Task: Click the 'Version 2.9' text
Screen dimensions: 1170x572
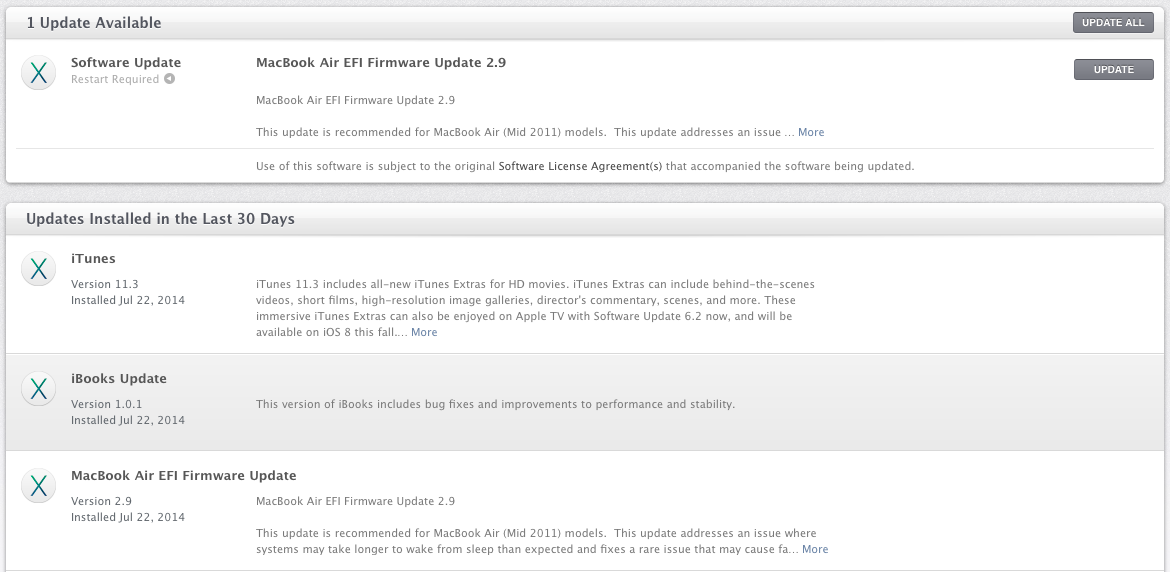Action: pos(101,501)
